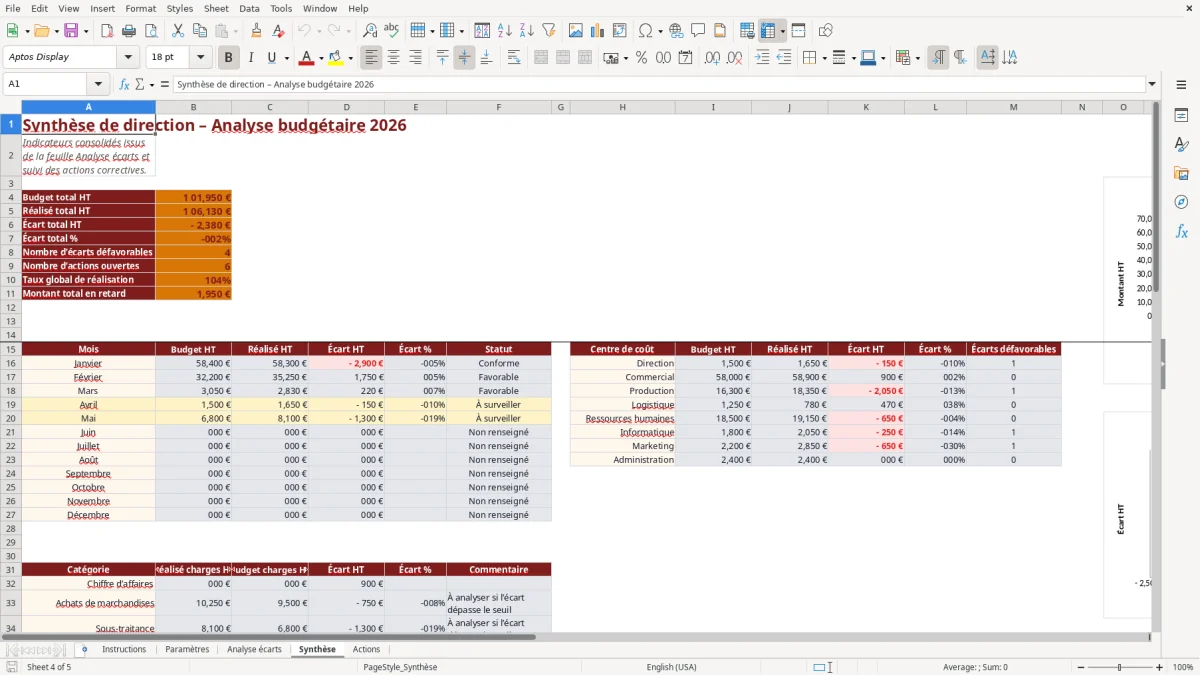Click column header F
This screenshot has width=1200, height=675.
[498, 107]
